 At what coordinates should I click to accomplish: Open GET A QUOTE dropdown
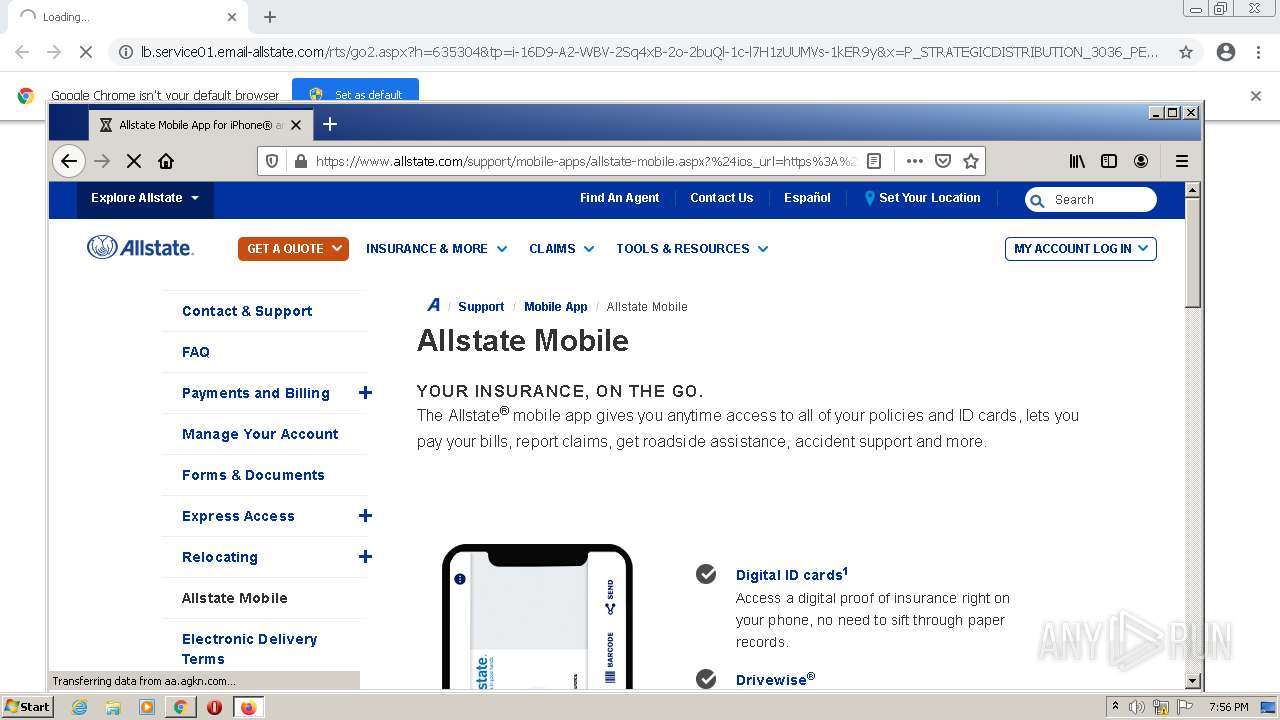pos(293,248)
